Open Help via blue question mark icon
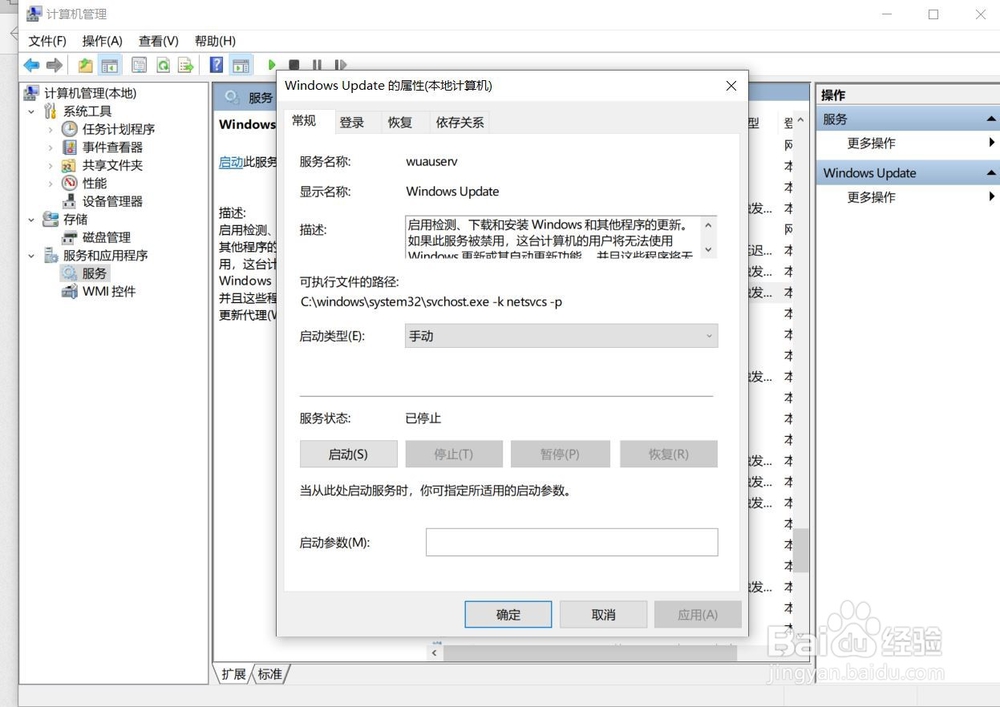This screenshot has width=1000, height=707. [x=216, y=65]
